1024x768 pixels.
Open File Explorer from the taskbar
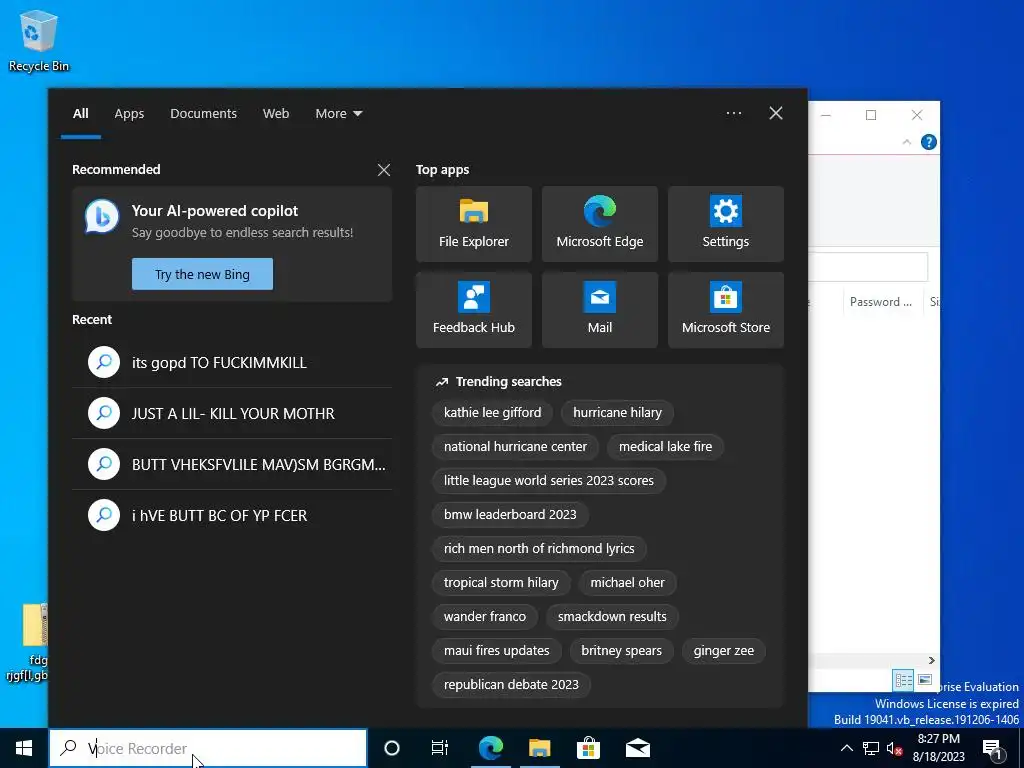click(x=539, y=748)
